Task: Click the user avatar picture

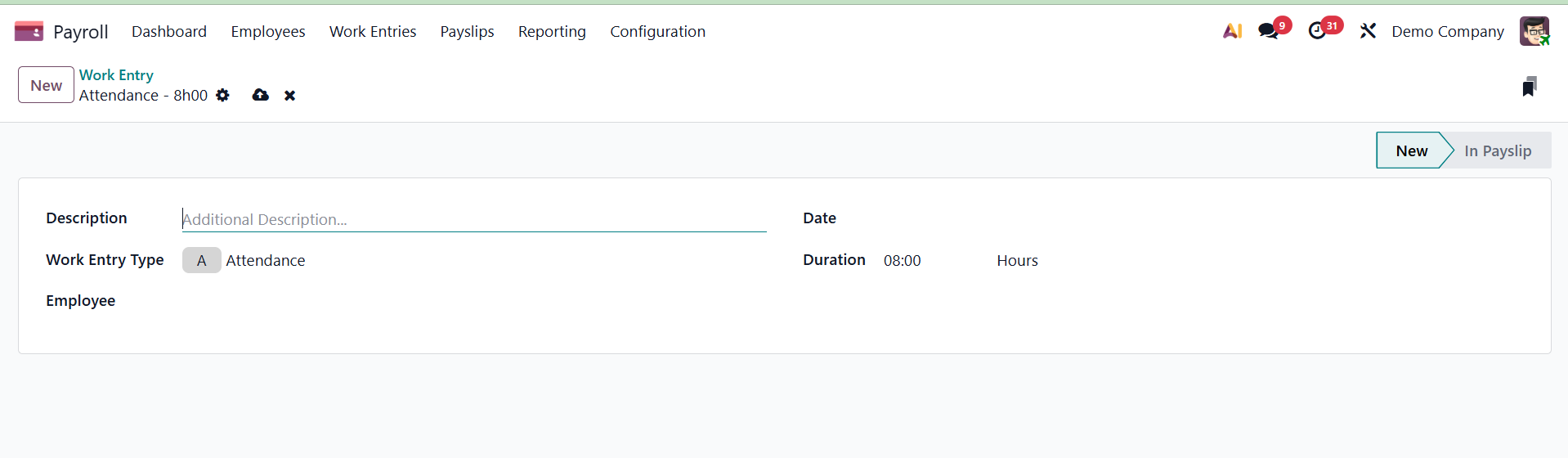Action: (1534, 31)
